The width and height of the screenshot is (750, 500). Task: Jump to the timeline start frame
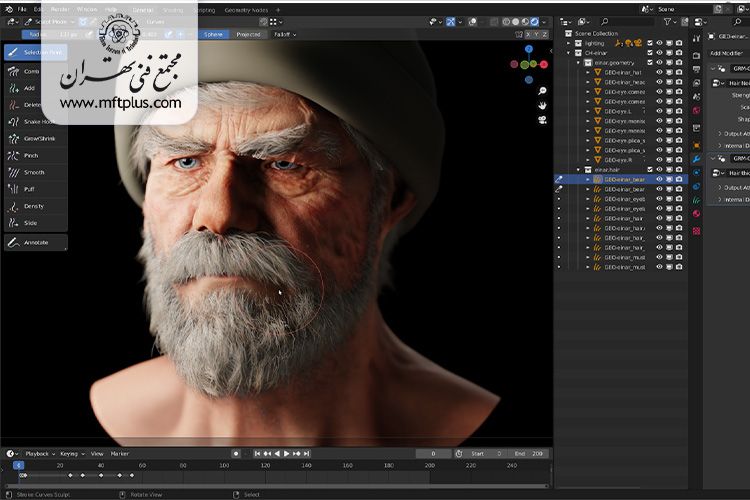point(257,454)
